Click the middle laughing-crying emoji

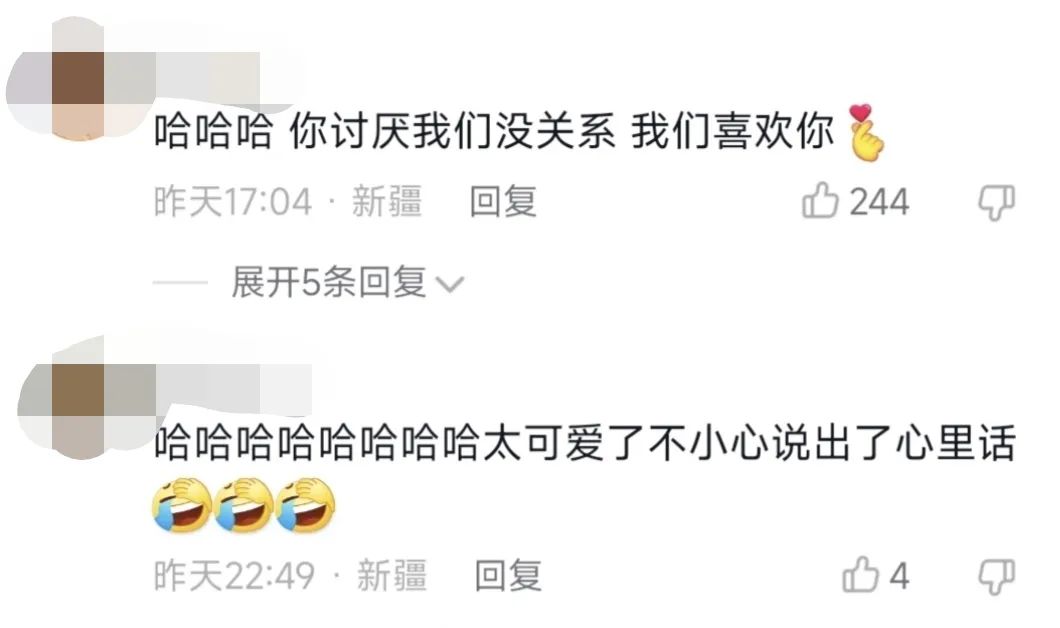(x=243, y=505)
